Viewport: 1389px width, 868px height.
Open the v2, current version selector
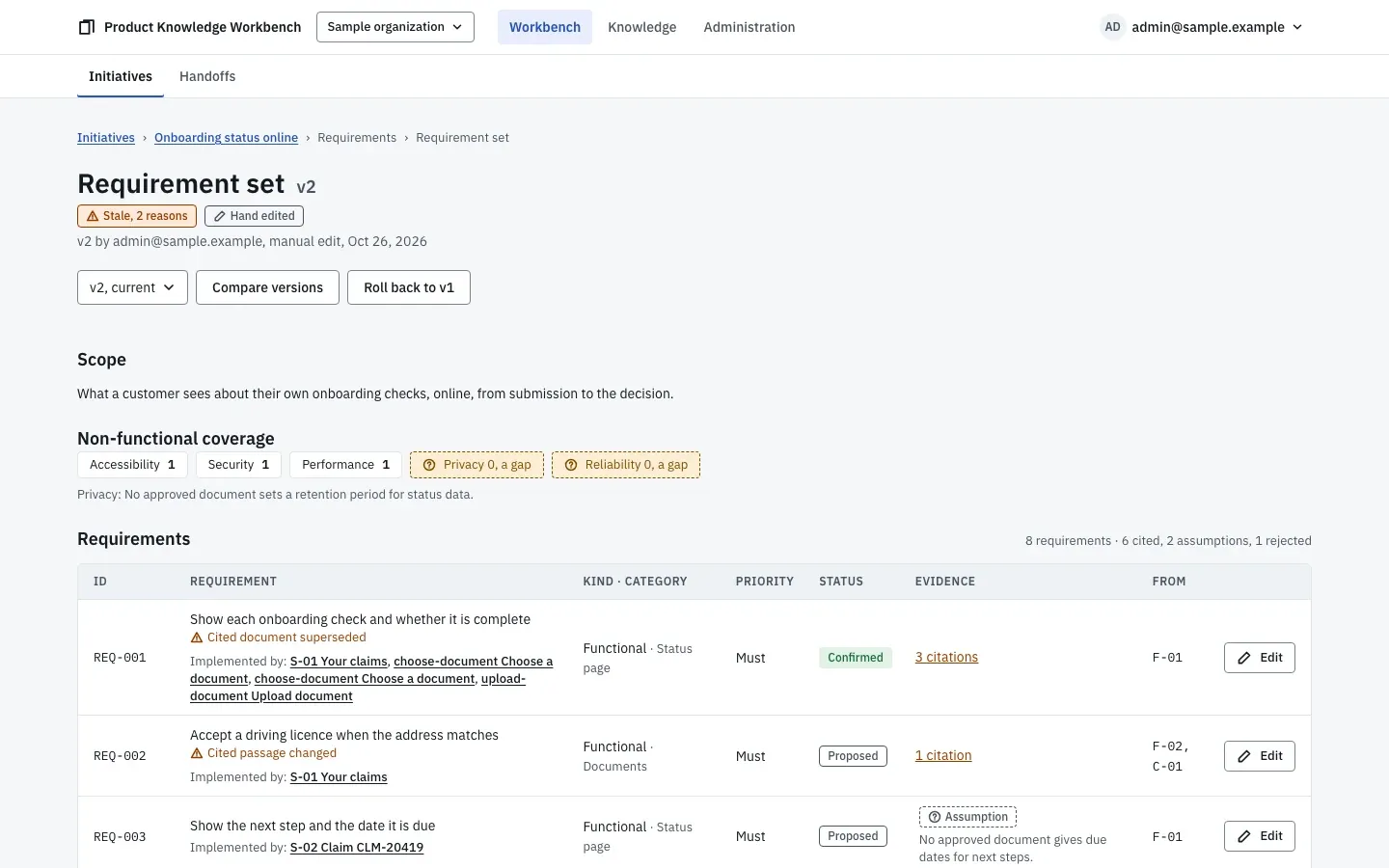click(132, 287)
